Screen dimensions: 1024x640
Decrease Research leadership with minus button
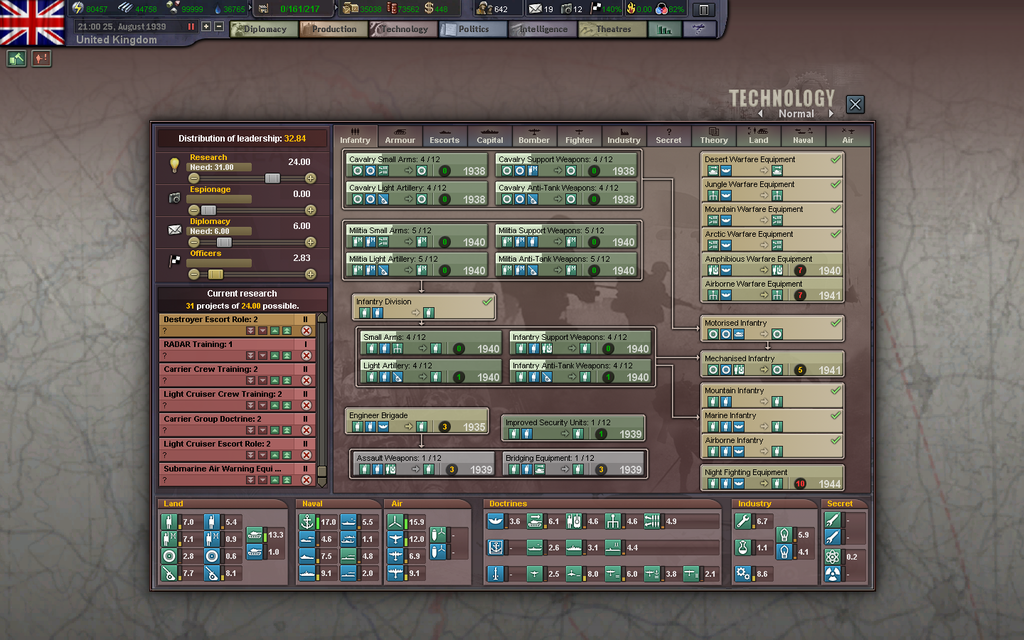pyautogui.click(x=193, y=178)
